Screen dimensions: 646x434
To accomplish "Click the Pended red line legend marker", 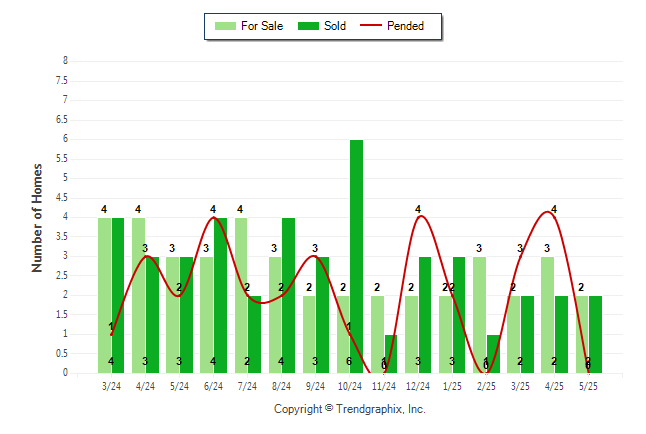I will coord(371,26).
